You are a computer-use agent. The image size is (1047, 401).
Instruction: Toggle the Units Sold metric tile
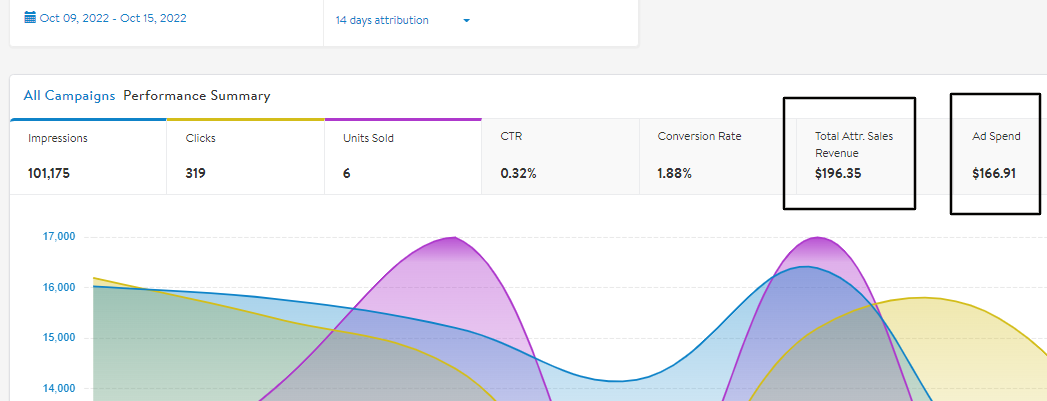(x=403, y=157)
